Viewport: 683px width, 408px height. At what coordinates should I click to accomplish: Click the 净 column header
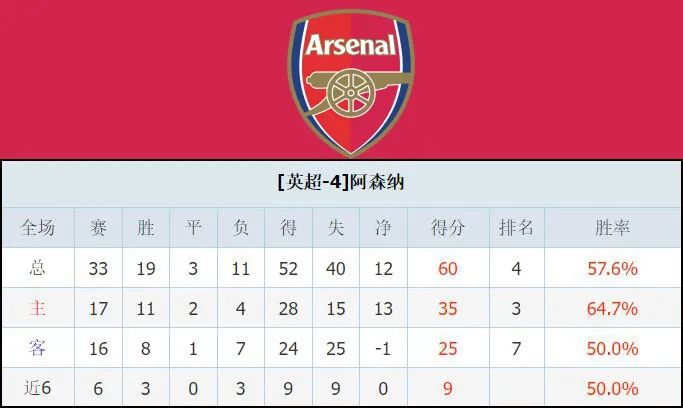383,228
